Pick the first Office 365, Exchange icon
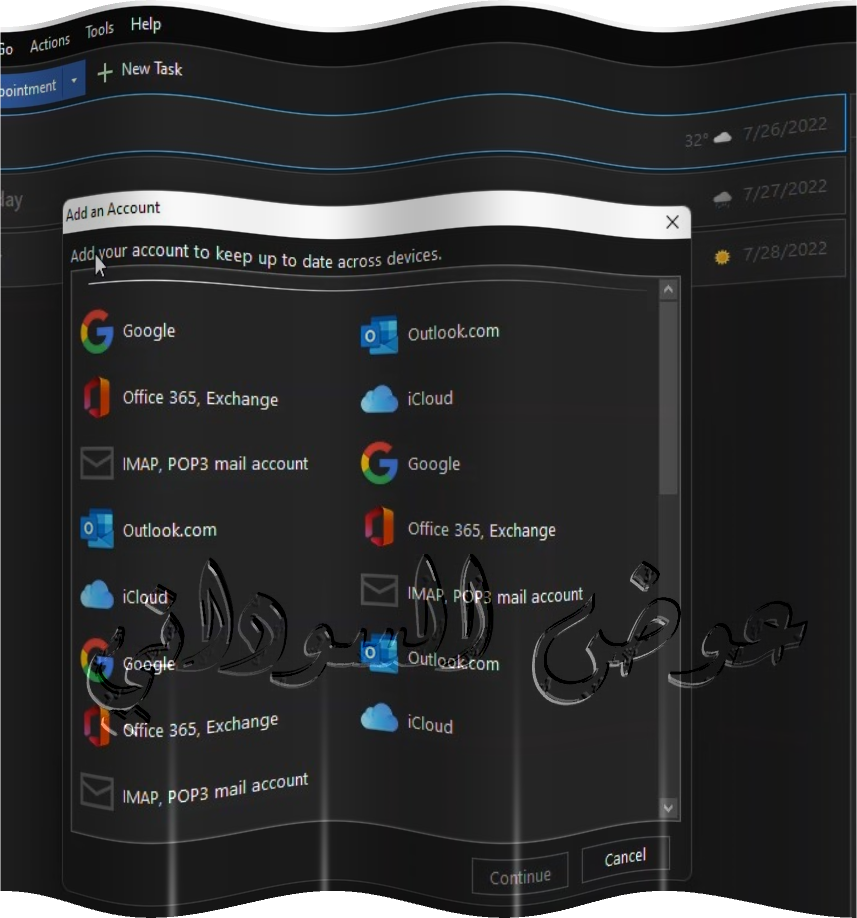Image resolution: width=857 pixels, height=918 pixels. coord(97,398)
